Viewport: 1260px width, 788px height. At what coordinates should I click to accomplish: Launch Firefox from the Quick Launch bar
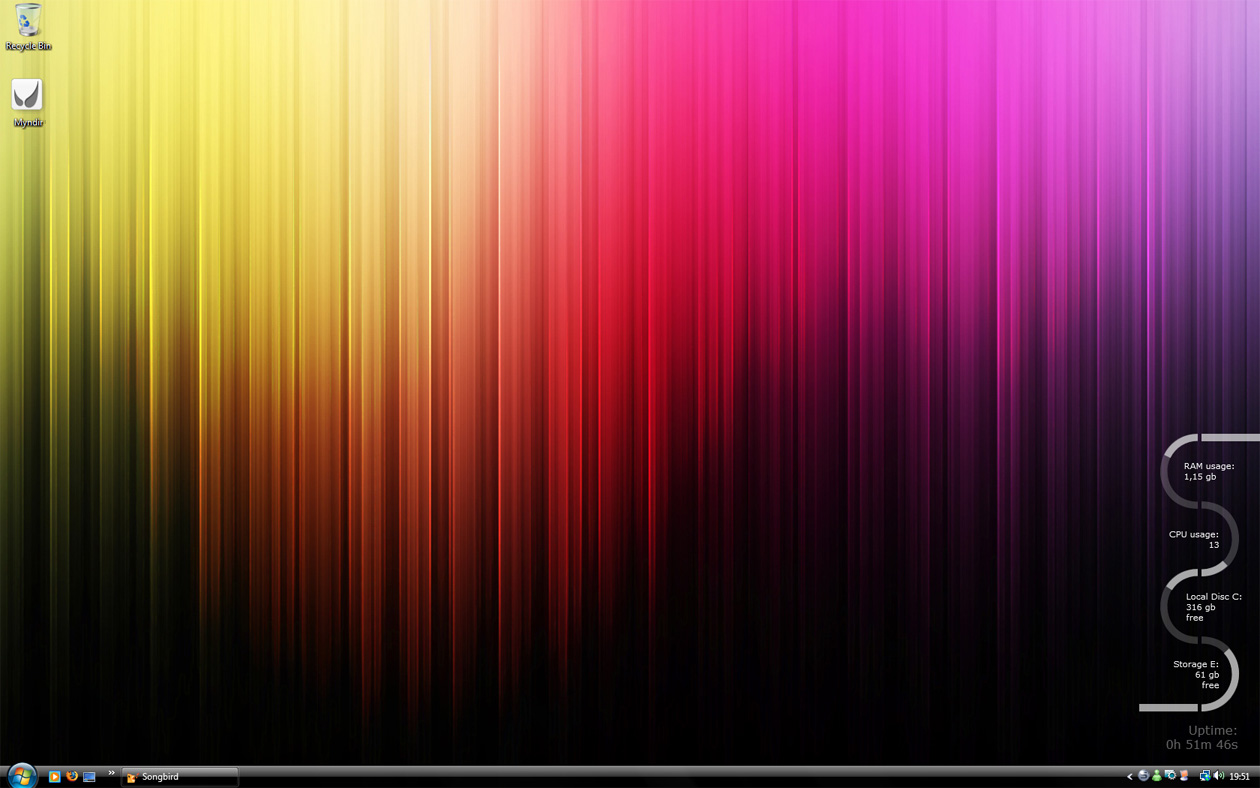72,776
